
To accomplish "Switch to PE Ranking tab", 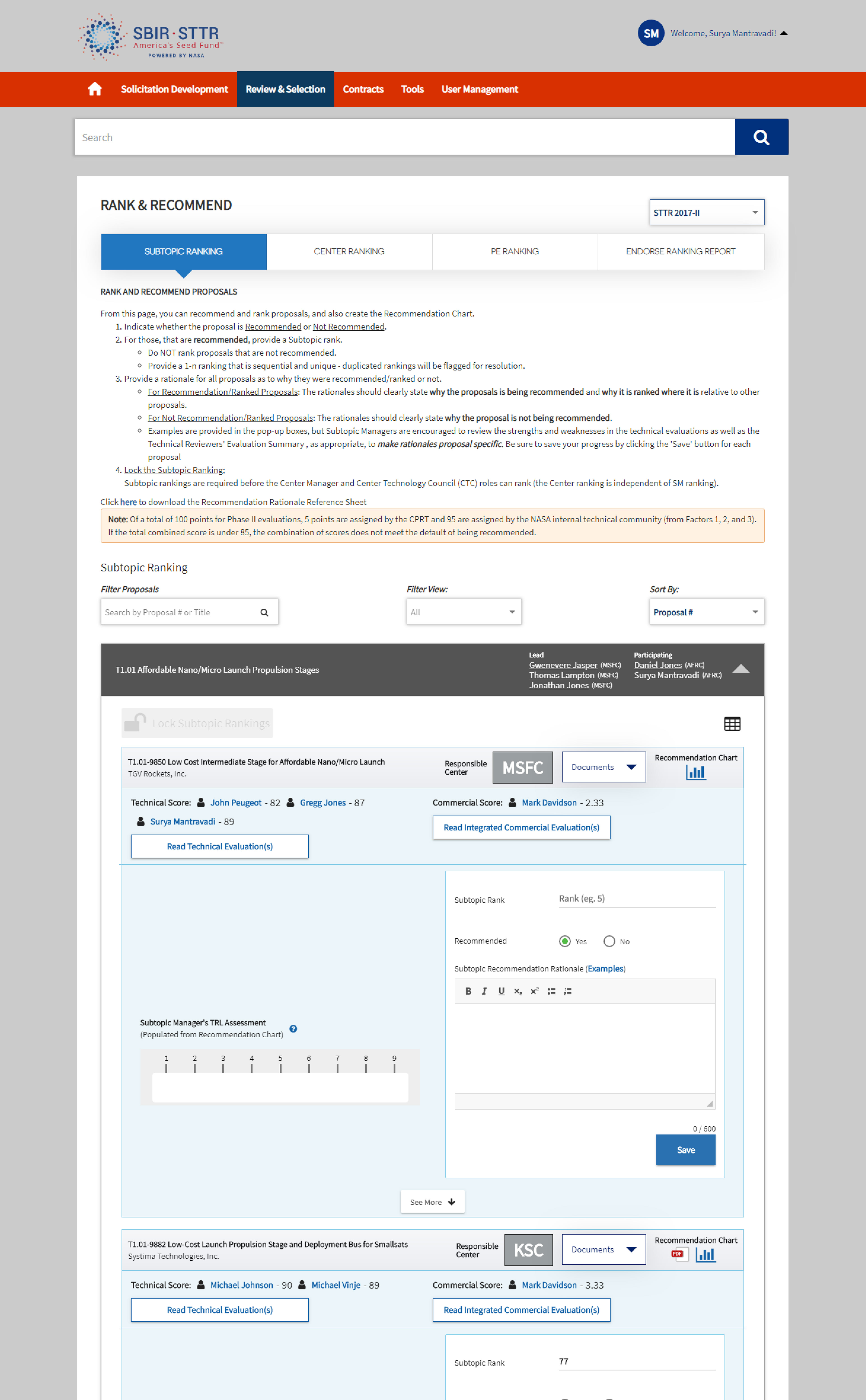I will (514, 251).
